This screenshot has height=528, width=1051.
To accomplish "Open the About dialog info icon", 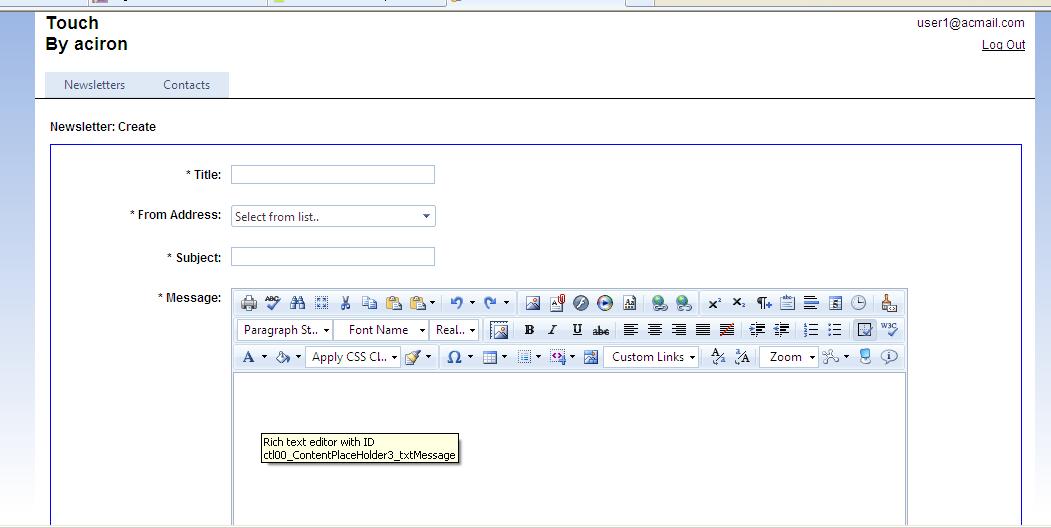I will 889,357.
